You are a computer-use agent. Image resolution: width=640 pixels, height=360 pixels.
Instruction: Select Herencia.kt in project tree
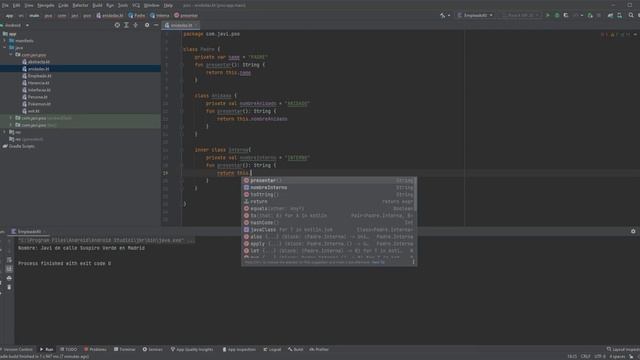36,83
